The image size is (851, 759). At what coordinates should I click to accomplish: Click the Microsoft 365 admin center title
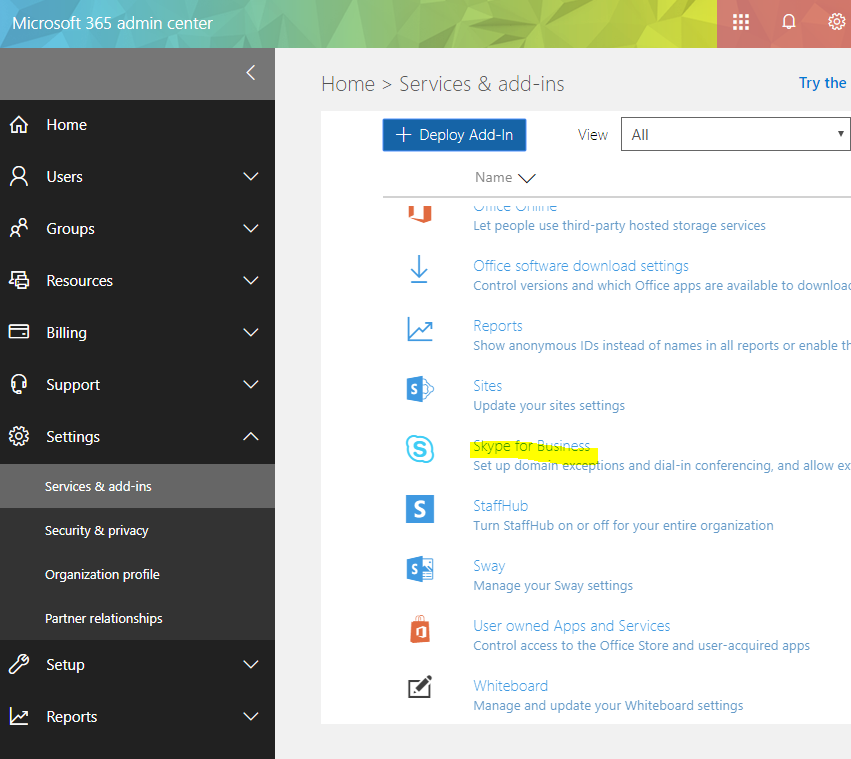click(112, 23)
